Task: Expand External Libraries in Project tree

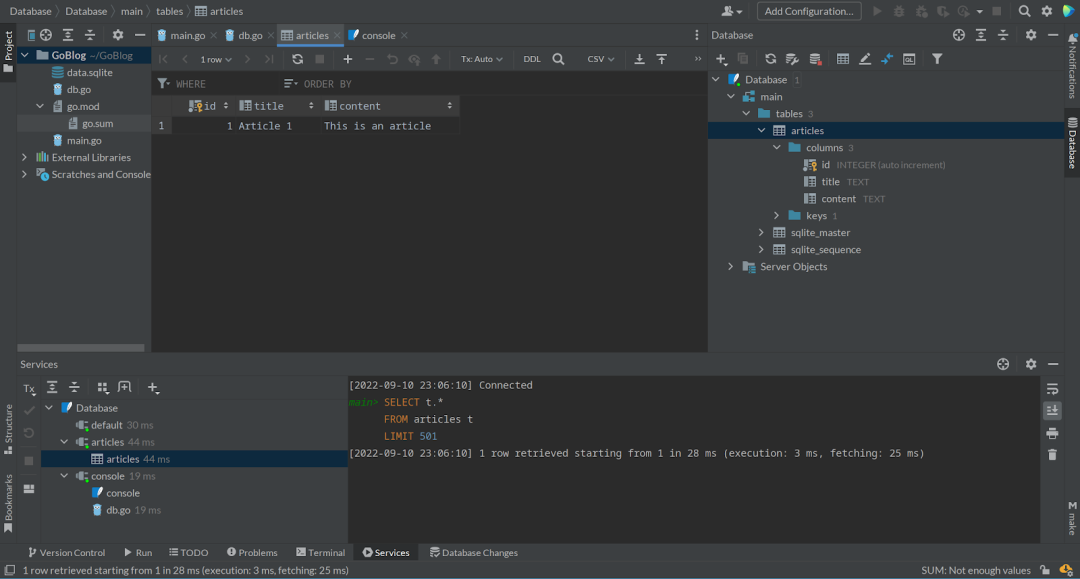Action: pos(25,158)
